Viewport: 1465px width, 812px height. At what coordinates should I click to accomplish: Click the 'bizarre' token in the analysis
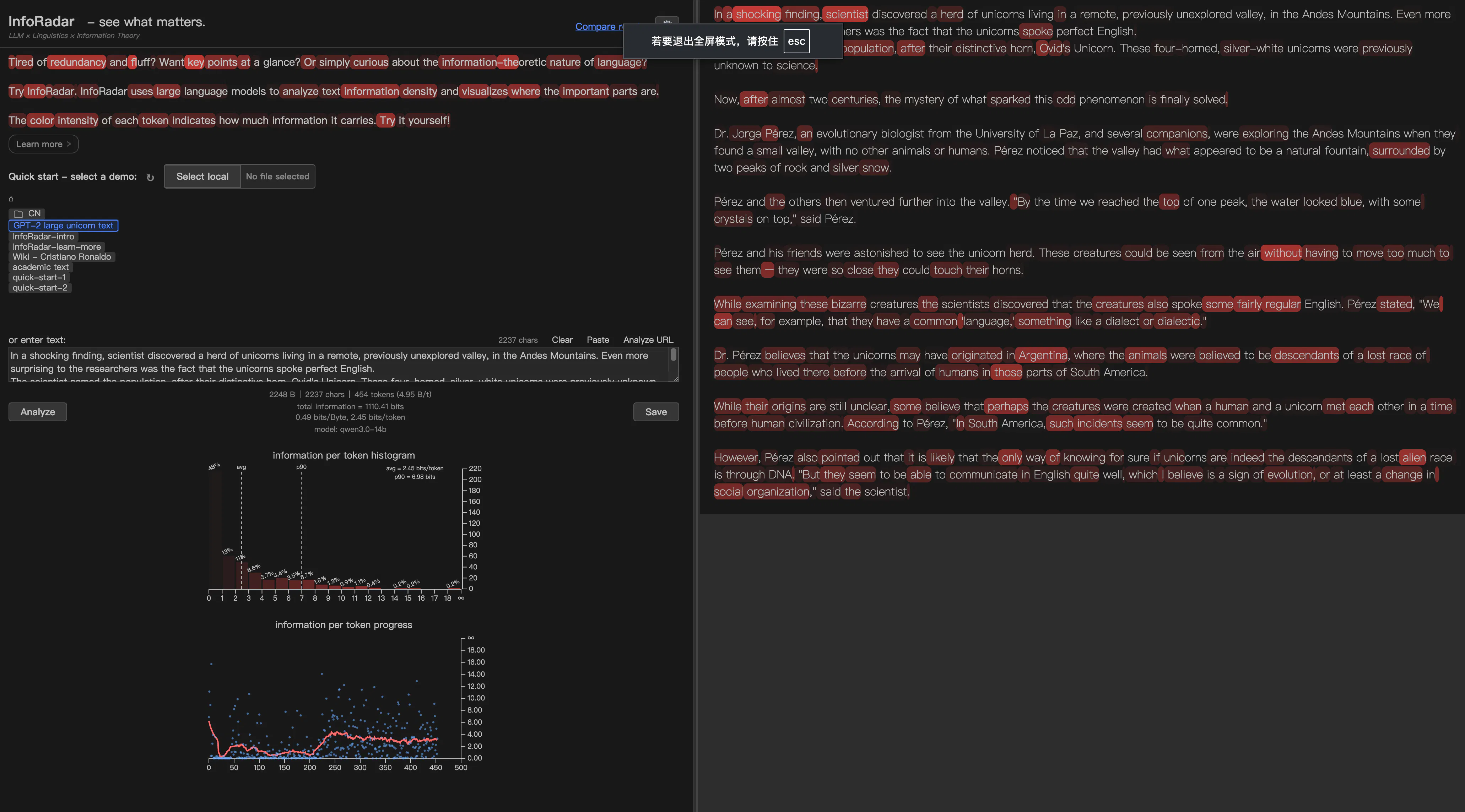[849, 304]
